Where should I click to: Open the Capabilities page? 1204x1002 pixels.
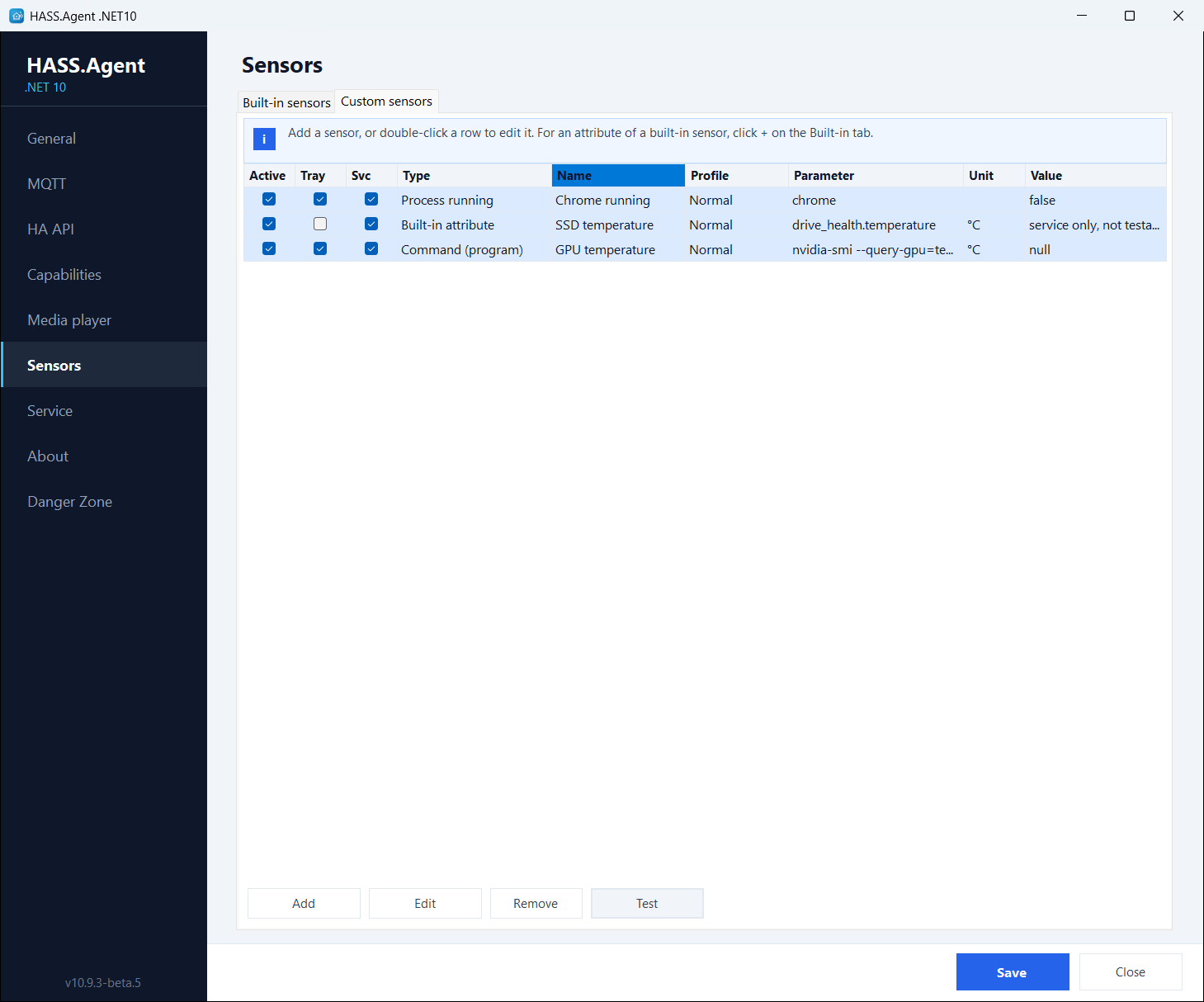pos(104,275)
